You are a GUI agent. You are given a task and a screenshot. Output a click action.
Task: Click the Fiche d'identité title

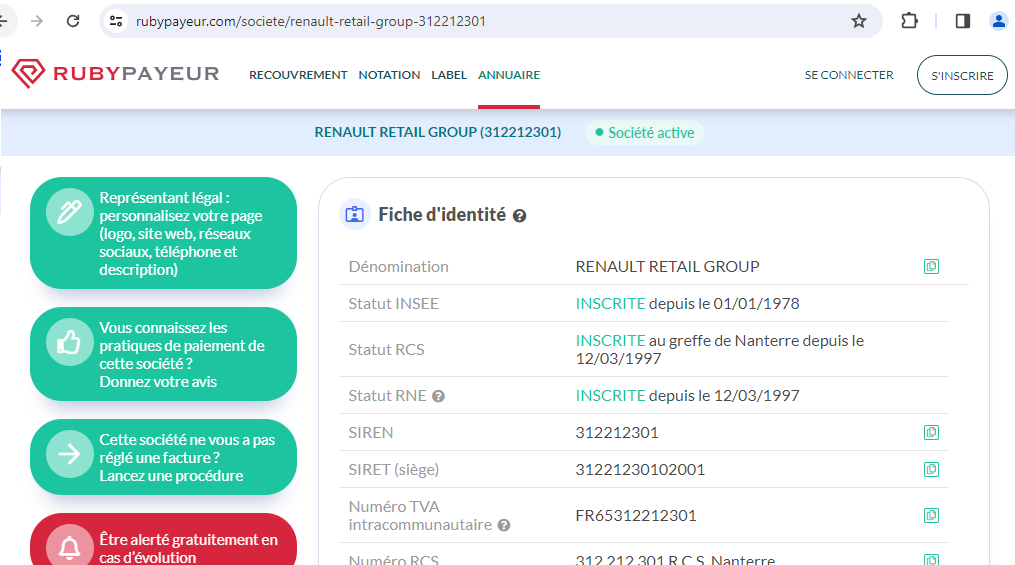click(x=442, y=214)
